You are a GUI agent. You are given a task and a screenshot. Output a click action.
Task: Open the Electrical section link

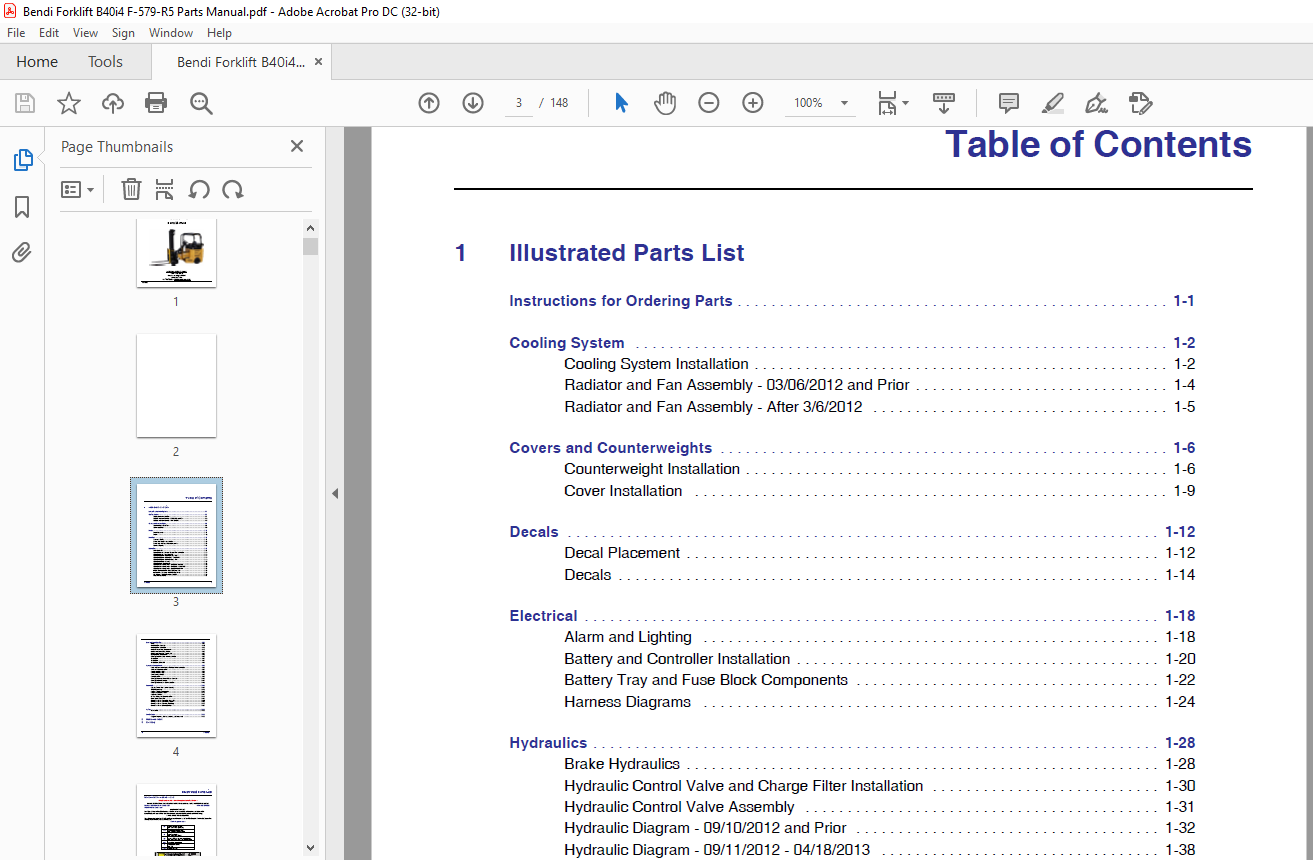543,616
